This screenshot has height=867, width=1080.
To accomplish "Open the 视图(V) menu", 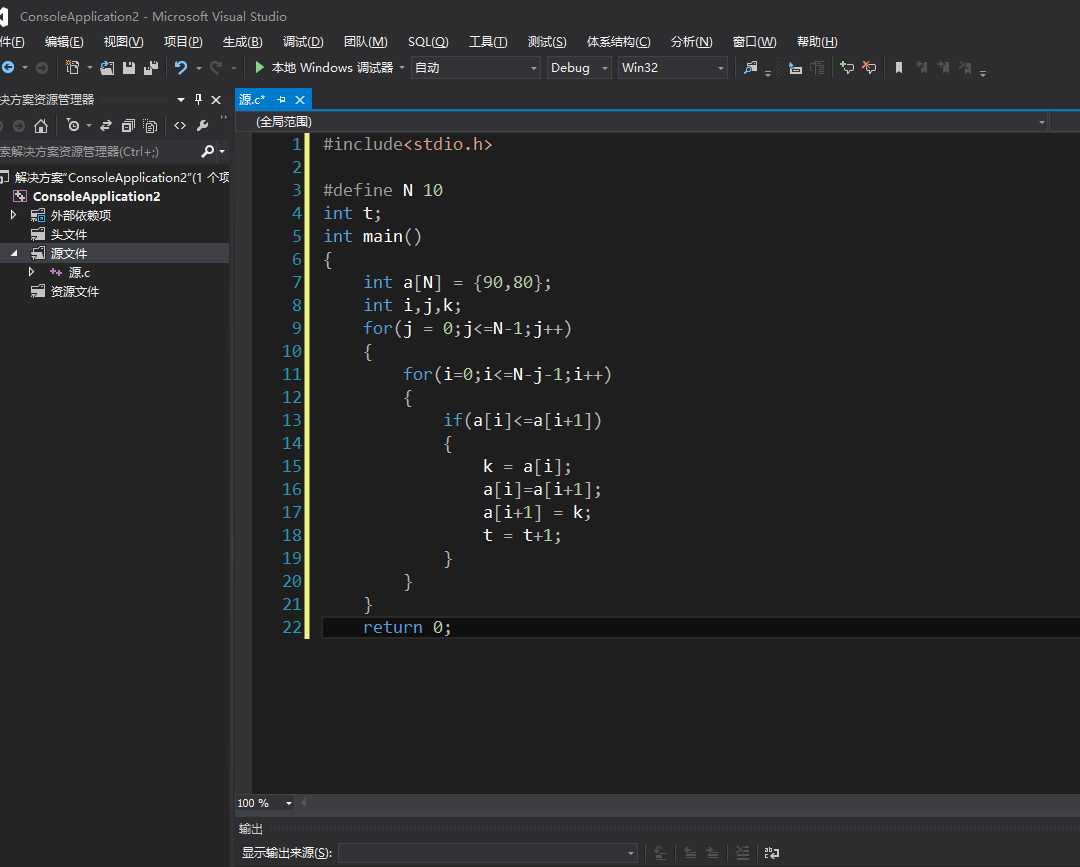I will 123,42.
